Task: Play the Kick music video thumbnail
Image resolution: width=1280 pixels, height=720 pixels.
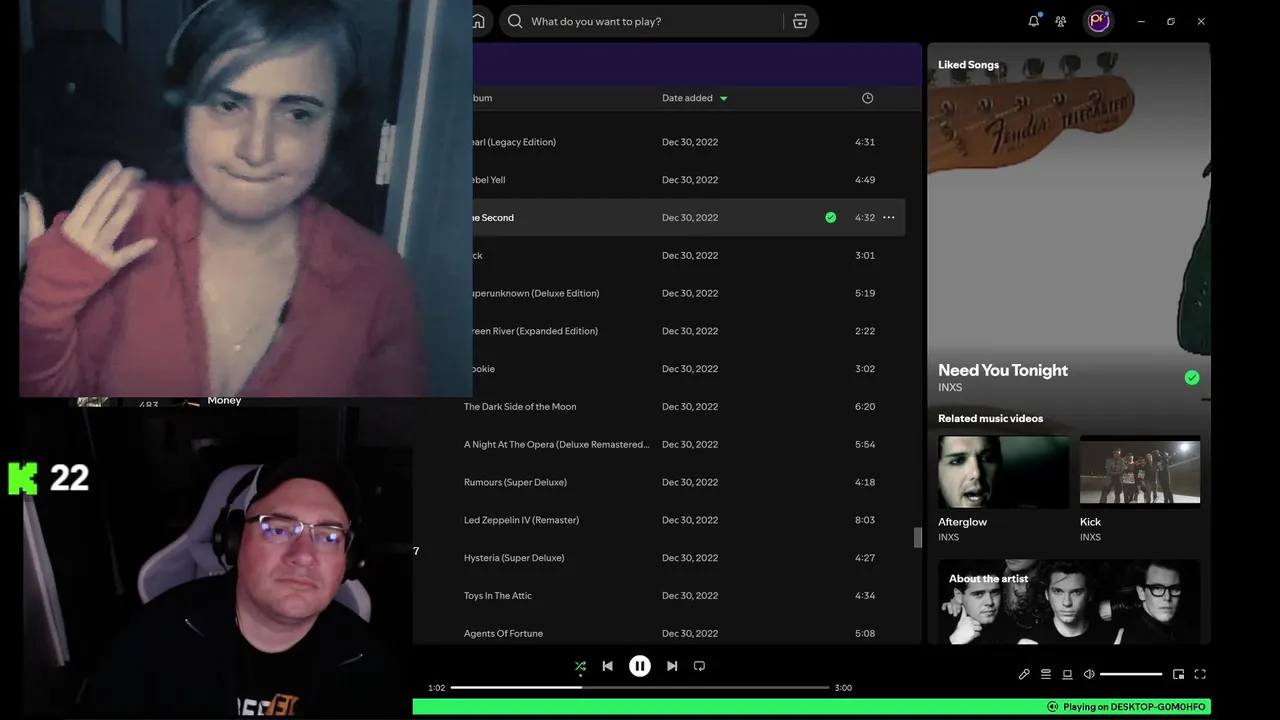Action: pyautogui.click(x=1140, y=472)
